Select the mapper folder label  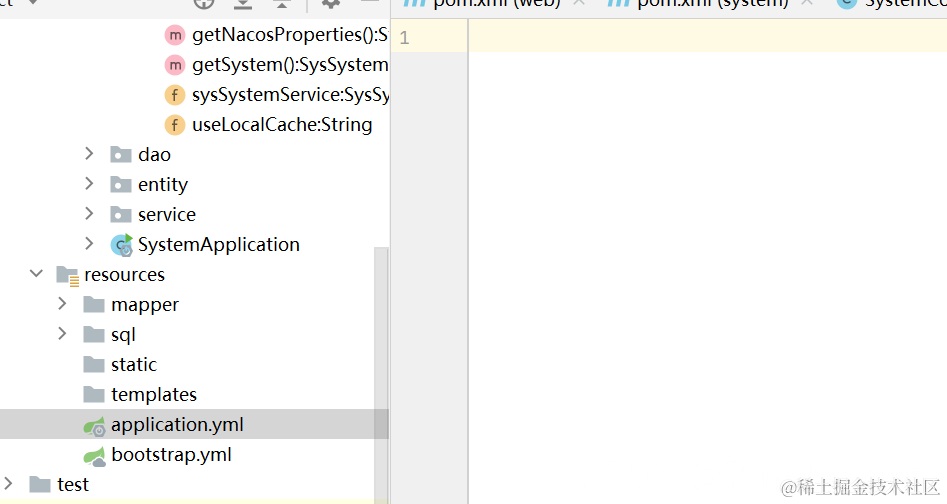coord(145,305)
